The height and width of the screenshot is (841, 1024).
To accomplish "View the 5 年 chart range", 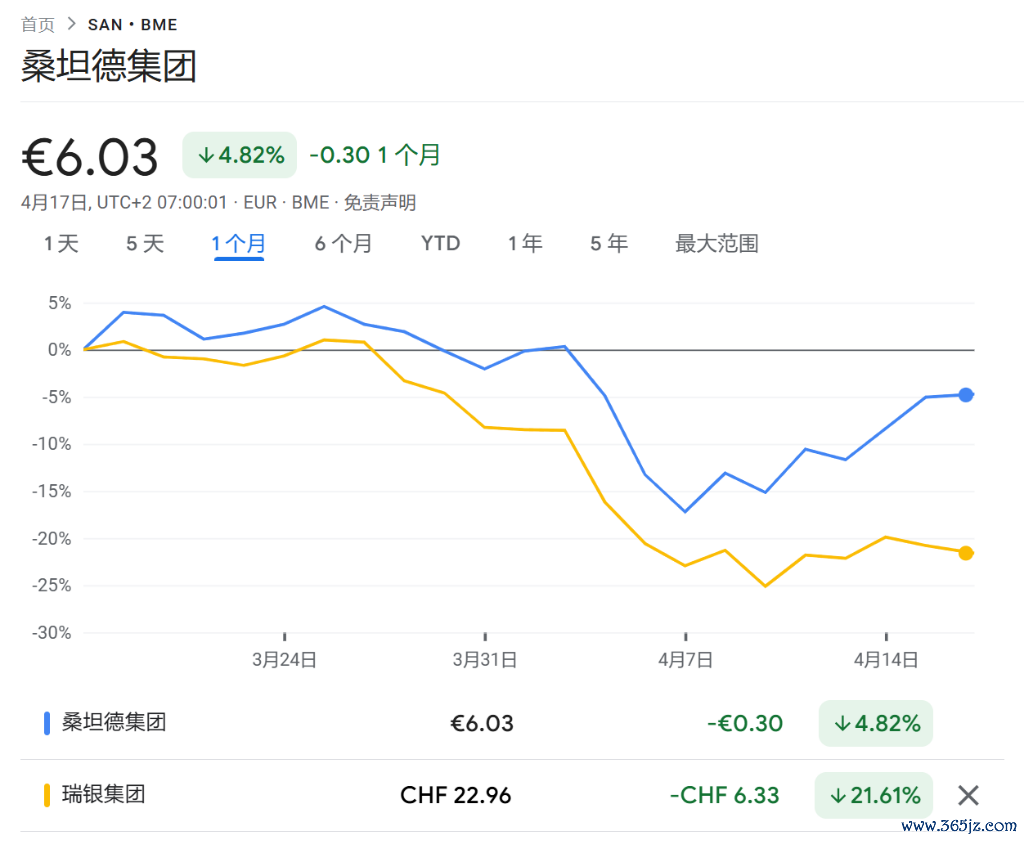I will [609, 244].
